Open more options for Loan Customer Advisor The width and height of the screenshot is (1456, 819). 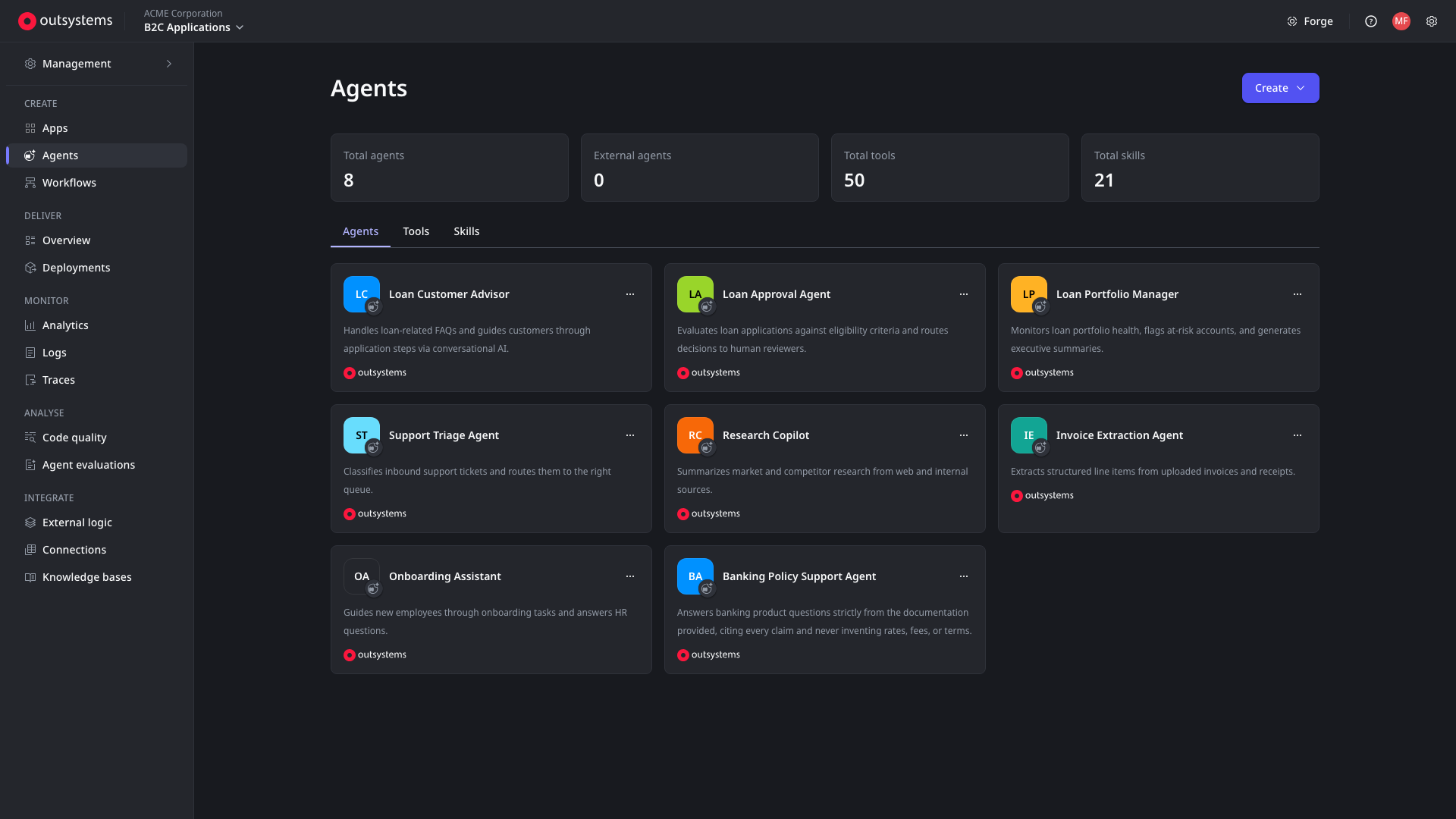(x=630, y=294)
